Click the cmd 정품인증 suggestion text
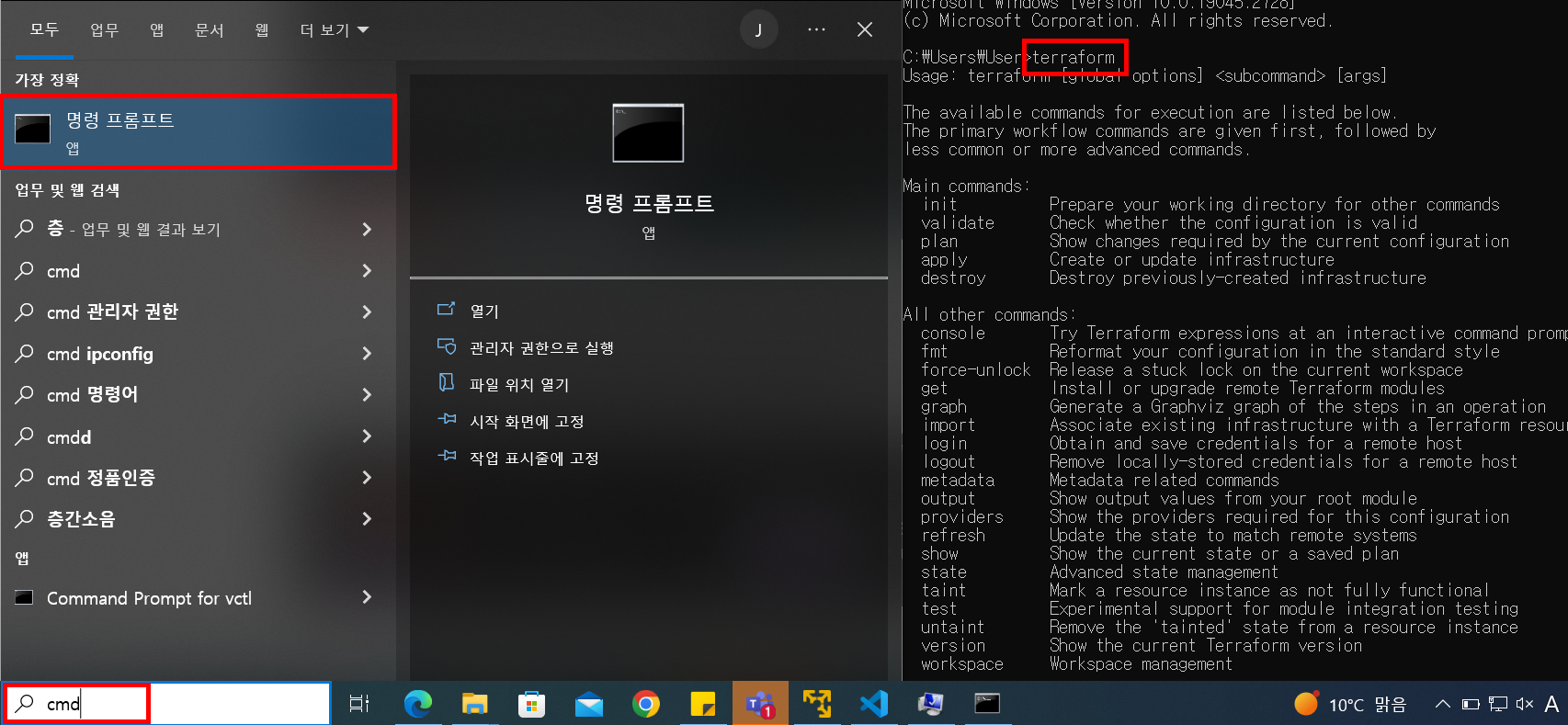The image size is (1568, 725). [101, 478]
